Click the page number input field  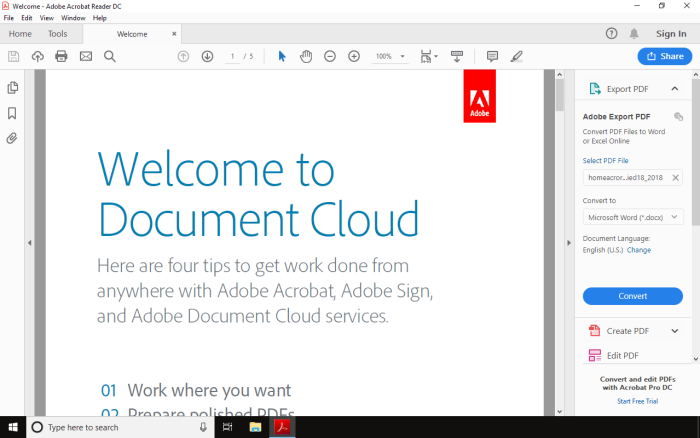[232, 56]
